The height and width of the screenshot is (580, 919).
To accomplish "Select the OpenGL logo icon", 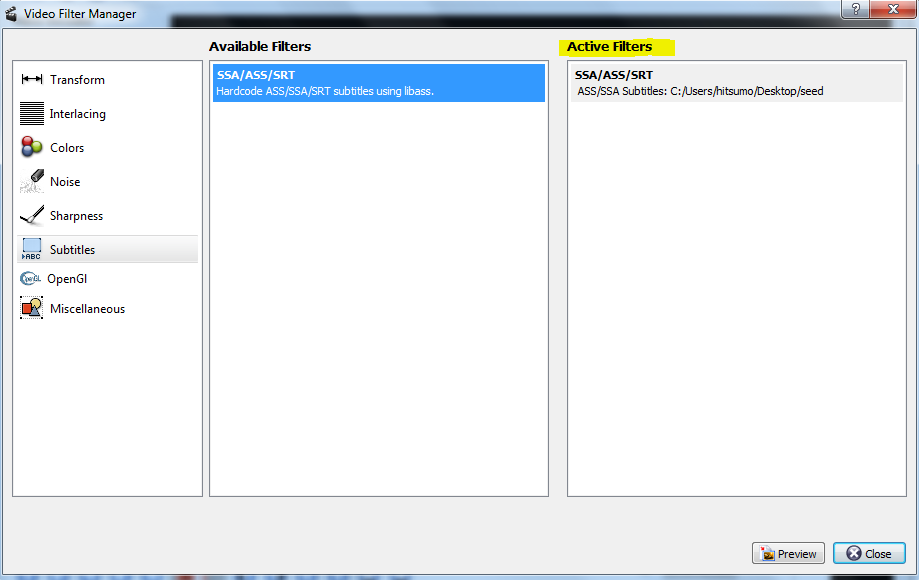I will tap(31, 279).
